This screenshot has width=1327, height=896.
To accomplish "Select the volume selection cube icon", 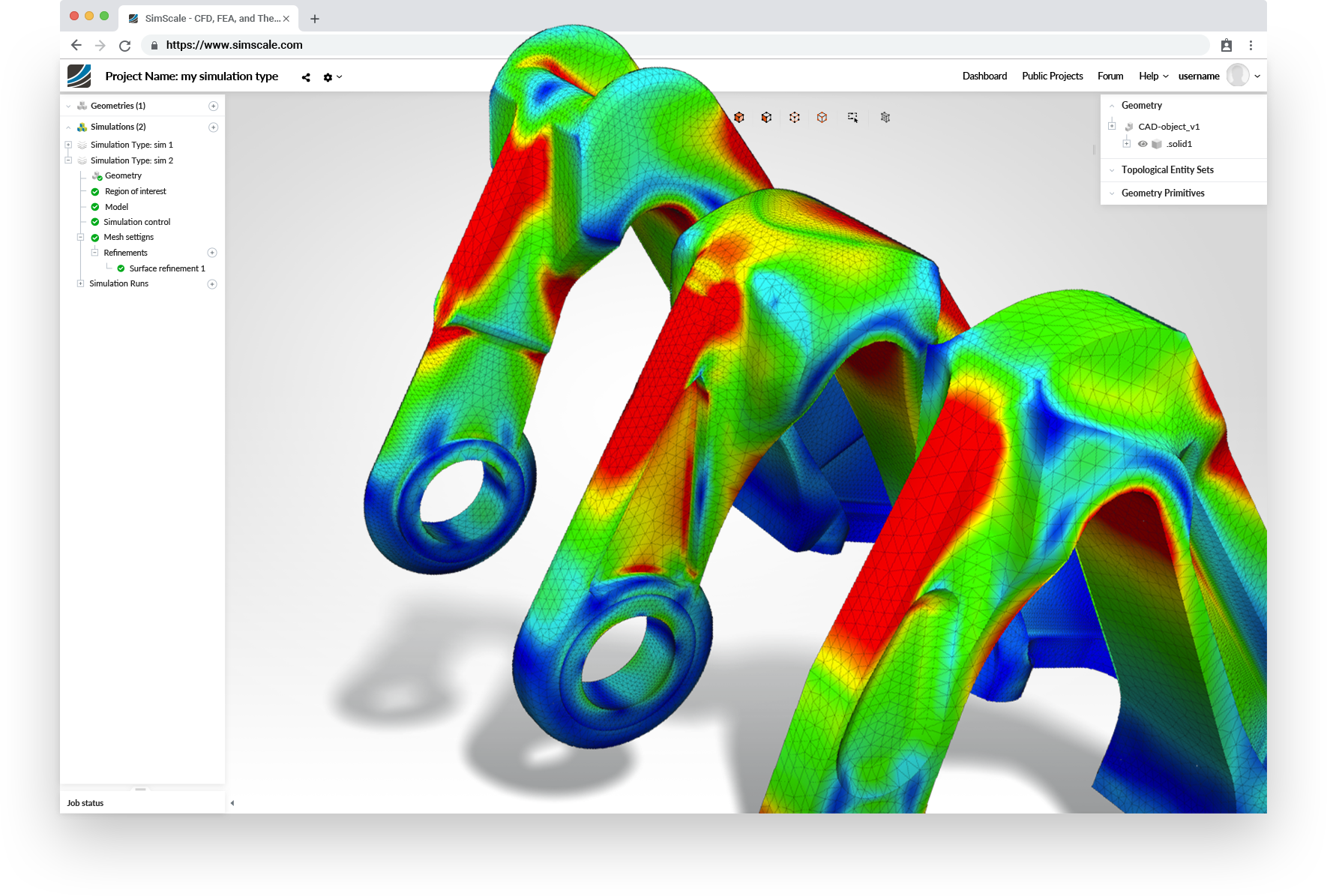I will [x=738, y=118].
